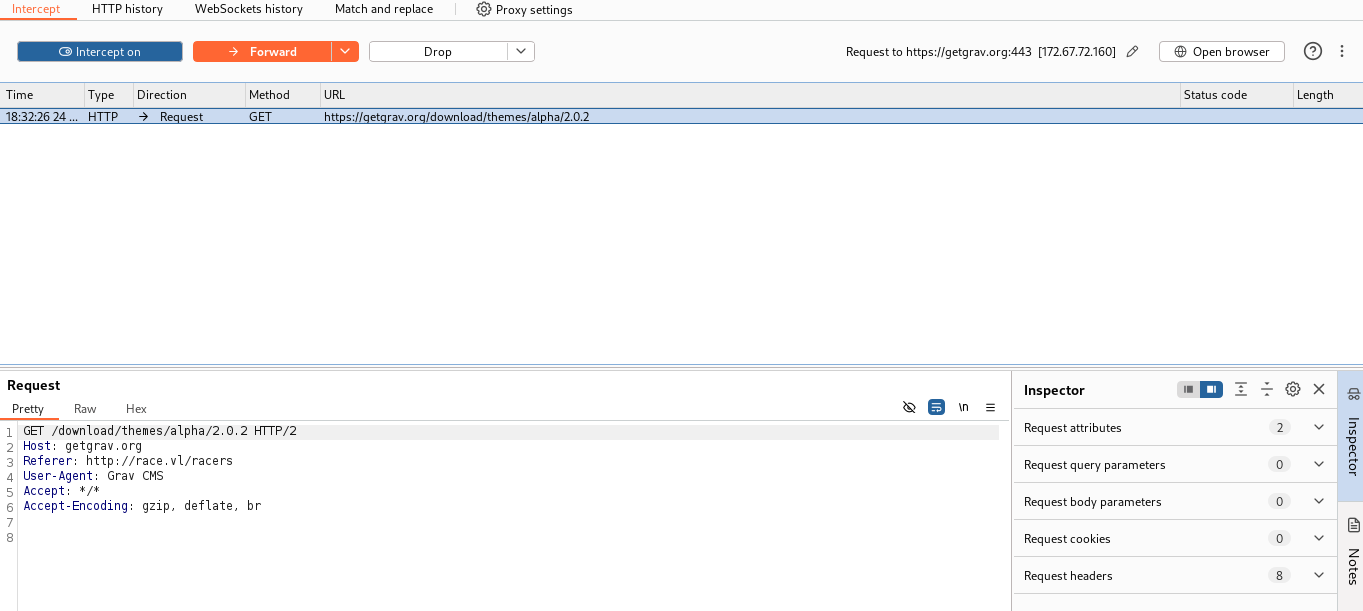This screenshot has width=1363, height=611.
Task: Open the Inspector settings gear
Action: pos(1293,390)
